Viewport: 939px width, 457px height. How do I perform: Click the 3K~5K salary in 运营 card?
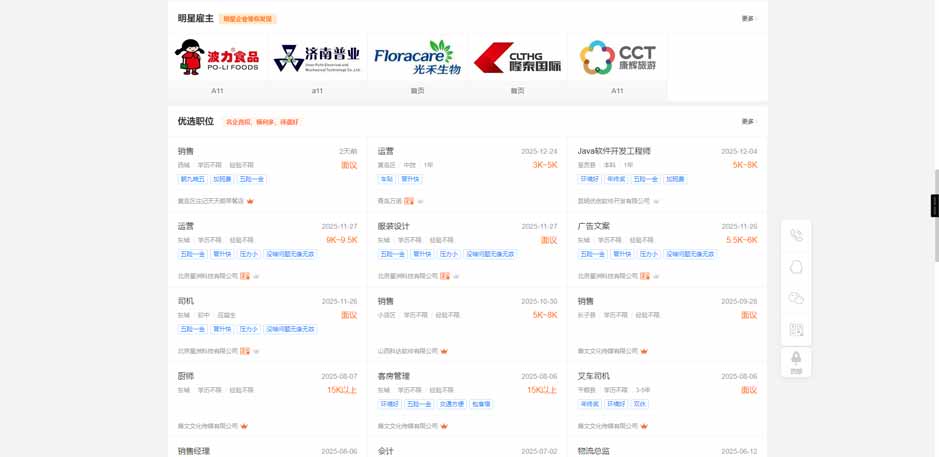(x=545, y=165)
